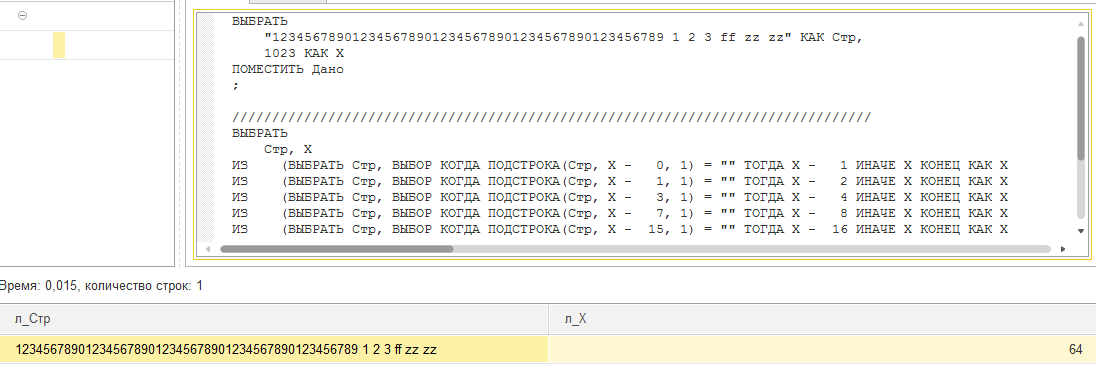This screenshot has height=373, width=1096.
Task: Click the query line with Х - 7, 1
Action: pyautogui.click(x=620, y=213)
